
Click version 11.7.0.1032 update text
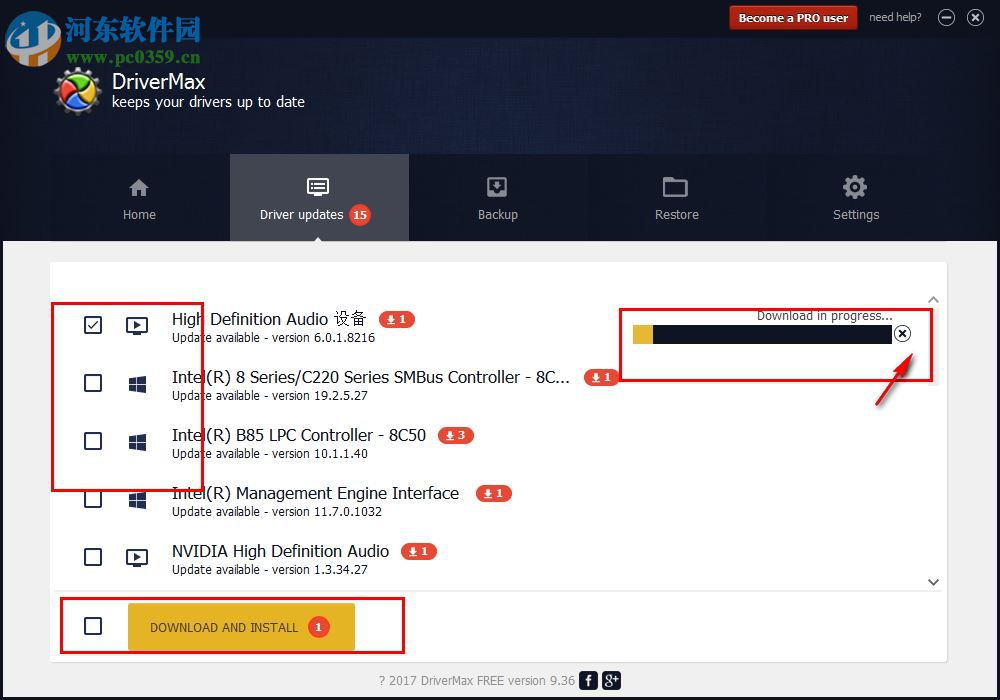(x=277, y=512)
